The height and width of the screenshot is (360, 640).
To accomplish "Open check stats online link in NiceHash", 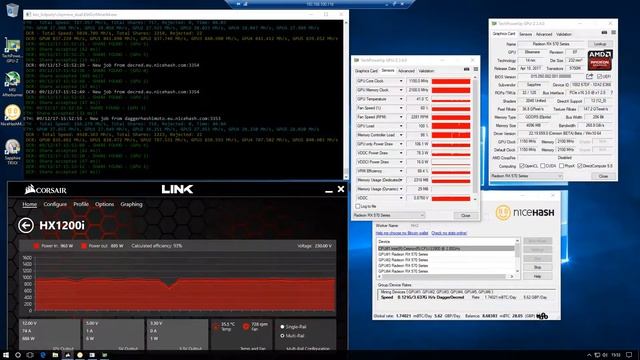I will click(449, 233).
